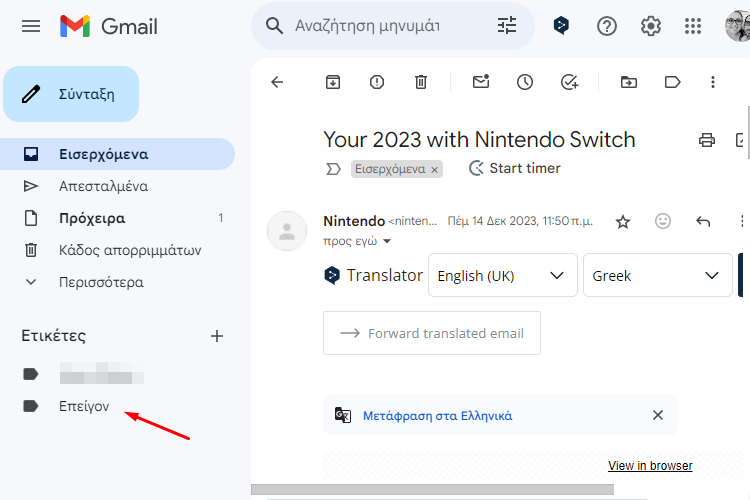Report this email as spam
The image size is (750, 500).
point(377,82)
